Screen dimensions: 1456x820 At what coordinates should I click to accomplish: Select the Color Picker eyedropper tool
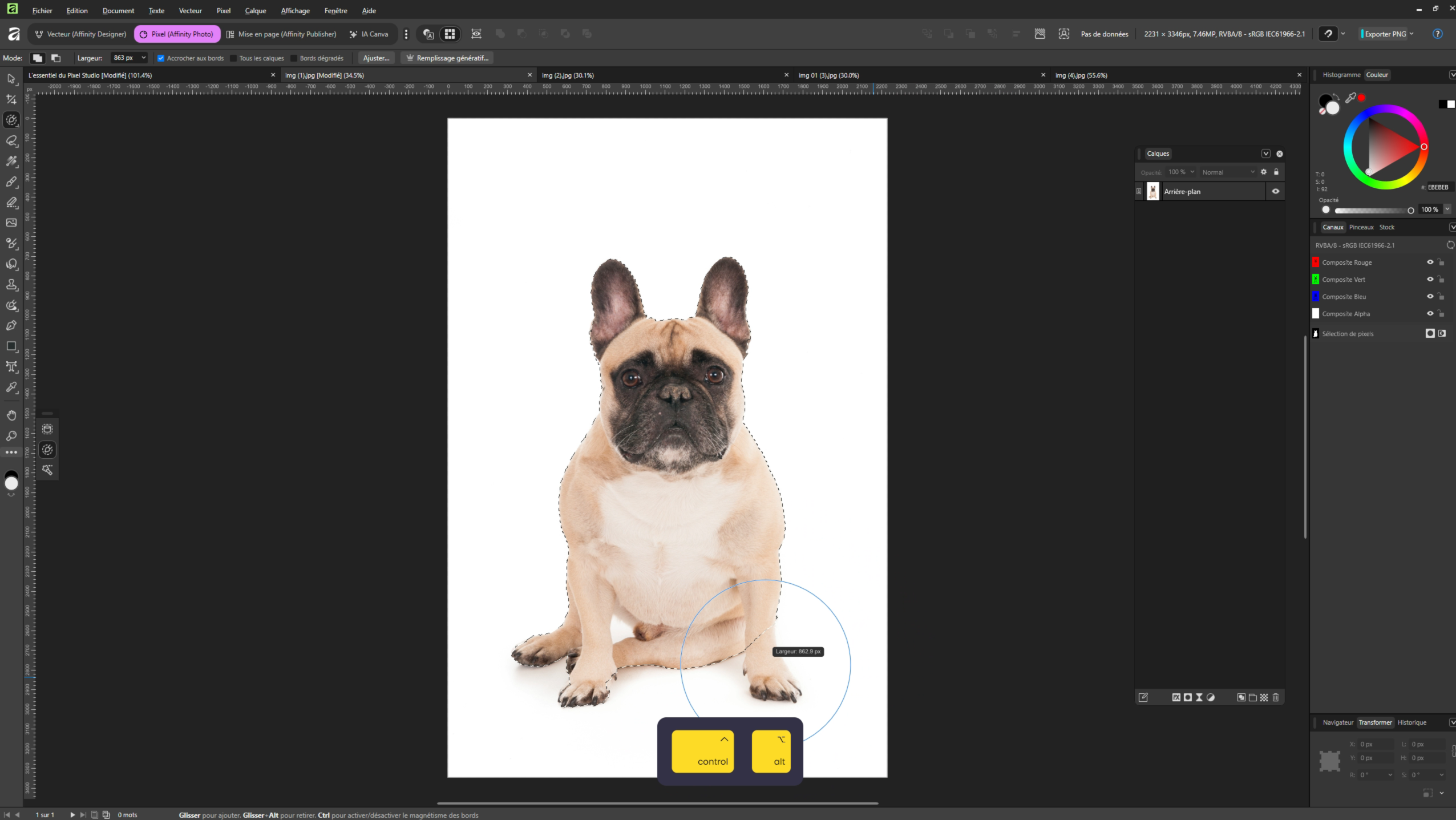pyautogui.click(x=11, y=387)
